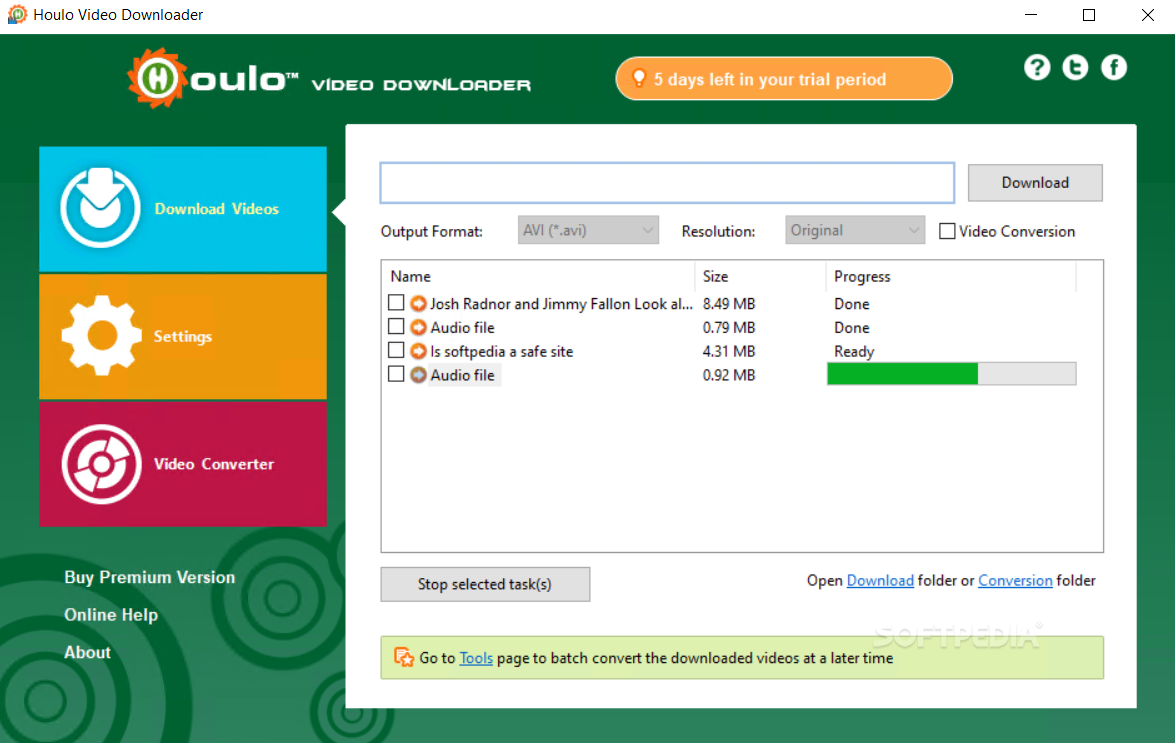Maximize the Houlo Video Downloader window

point(1089,15)
